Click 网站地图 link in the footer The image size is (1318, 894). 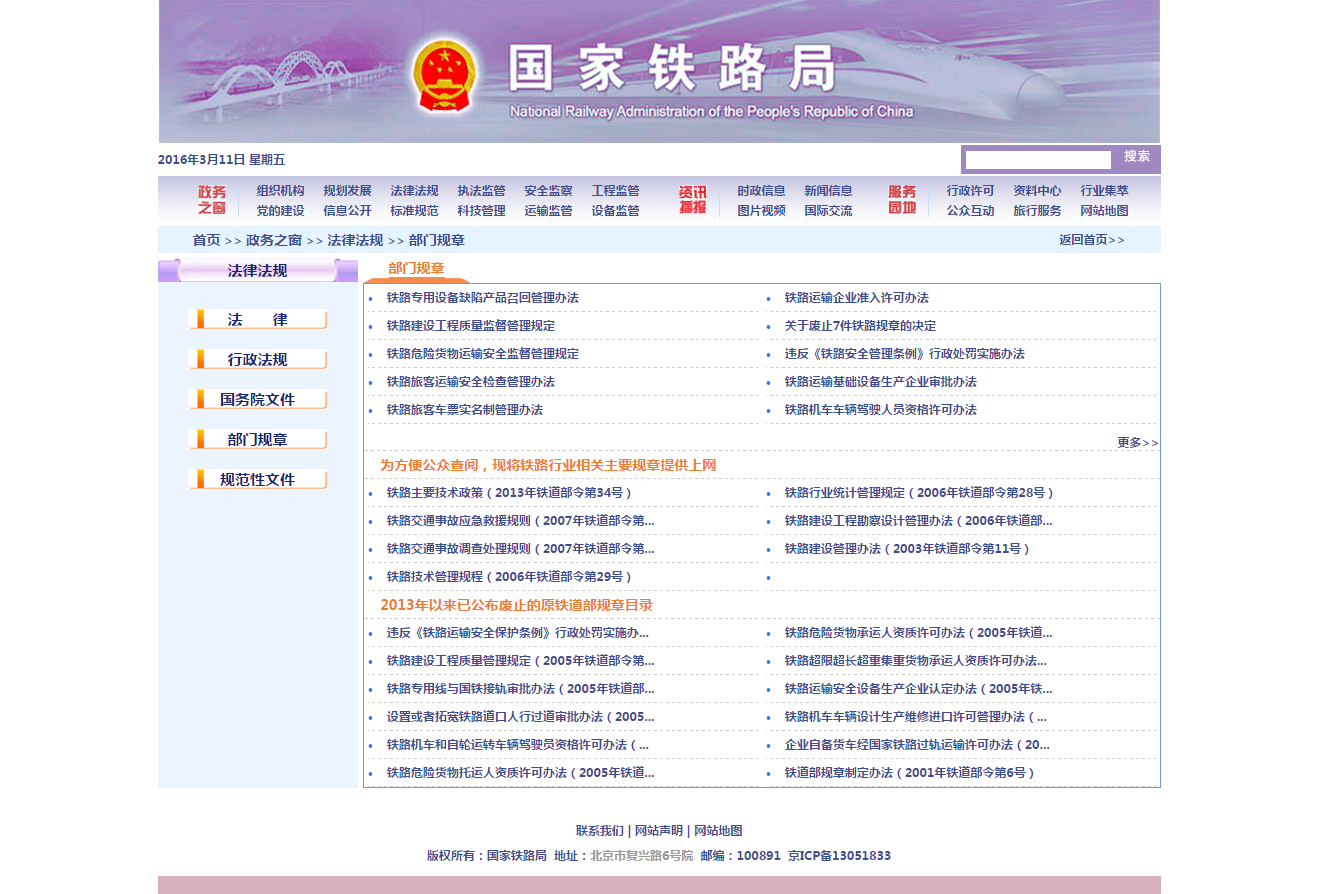718,831
